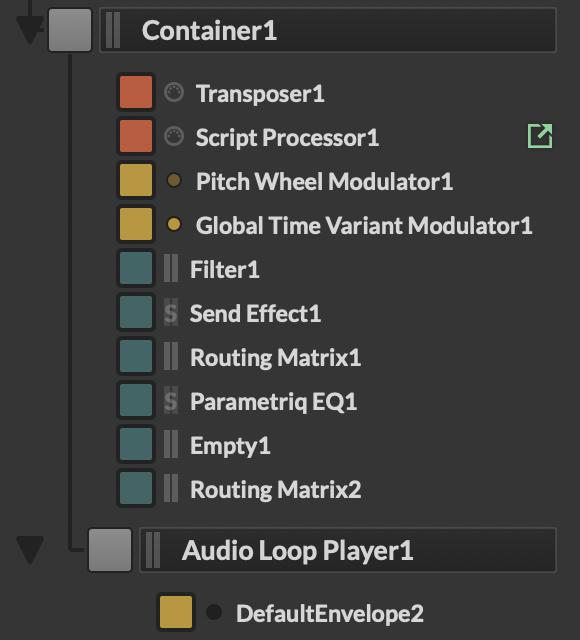Click the teal square next to Routing Matrix2
The height and width of the screenshot is (640, 580).
tap(136, 489)
